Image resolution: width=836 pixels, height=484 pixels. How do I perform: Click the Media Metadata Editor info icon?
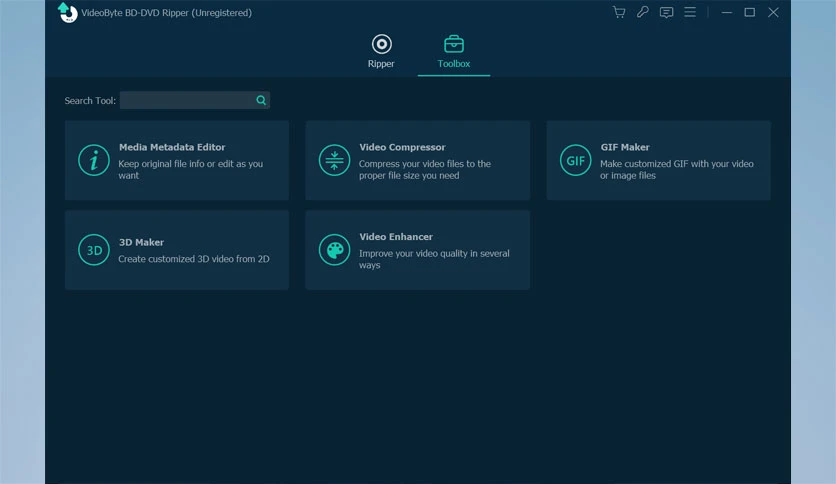click(94, 160)
